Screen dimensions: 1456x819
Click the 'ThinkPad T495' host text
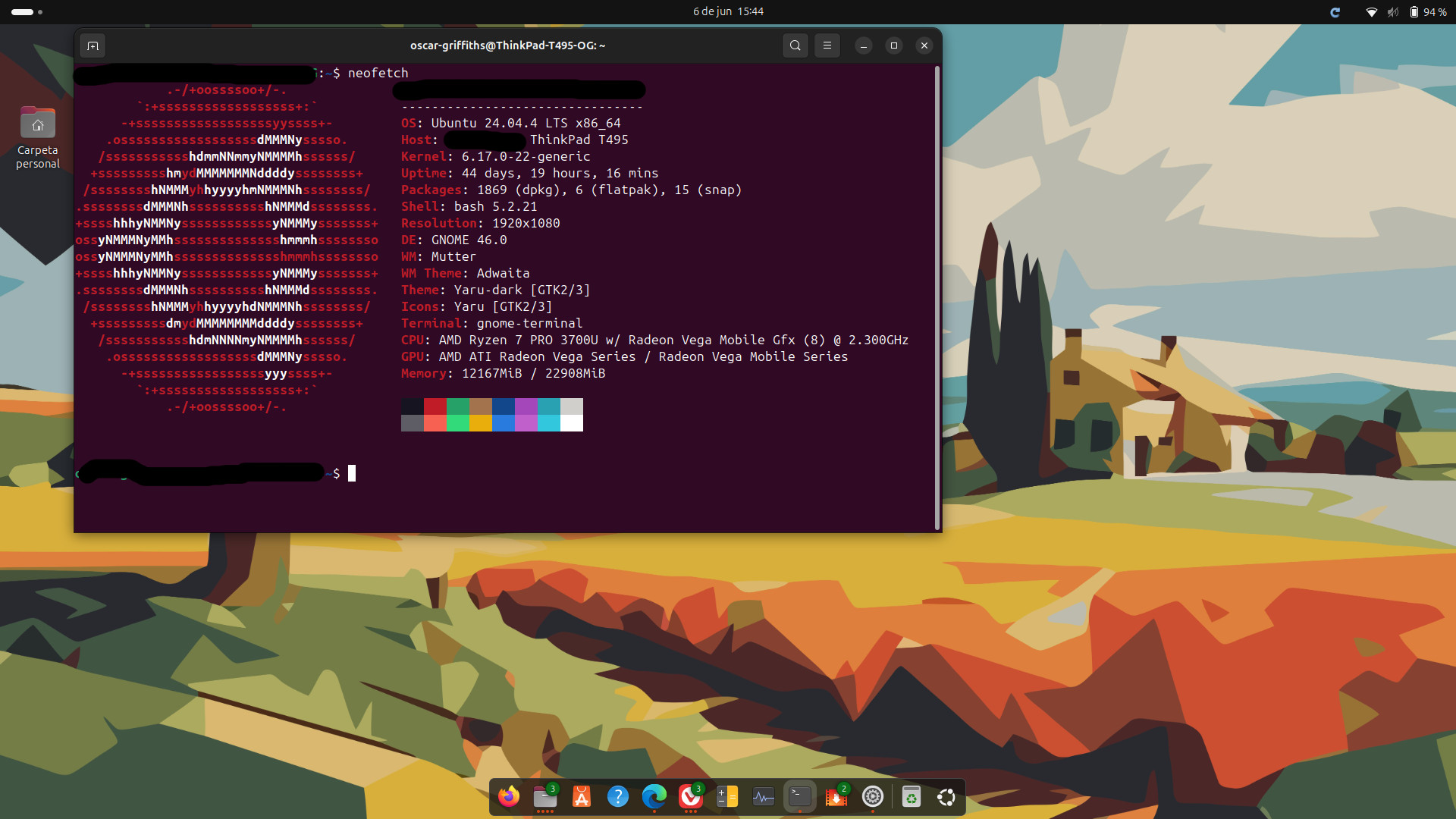(579, 140)
